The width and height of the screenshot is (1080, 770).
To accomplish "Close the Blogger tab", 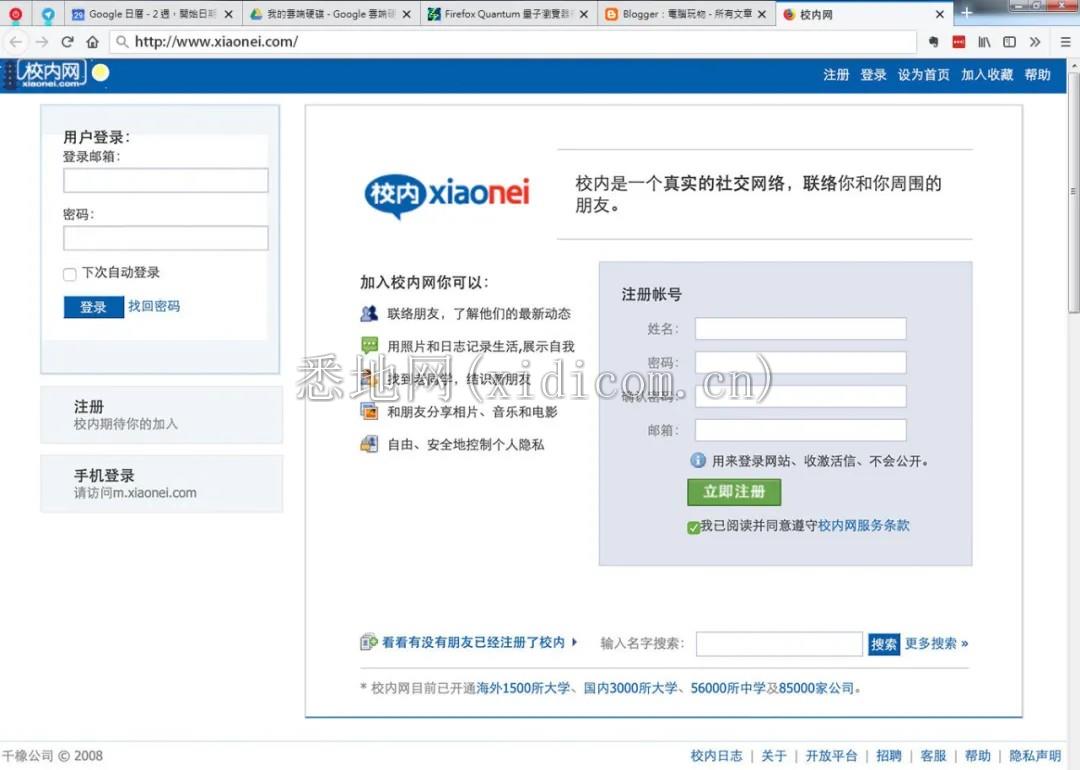I will pyautogui.click(x=761, y=14).
